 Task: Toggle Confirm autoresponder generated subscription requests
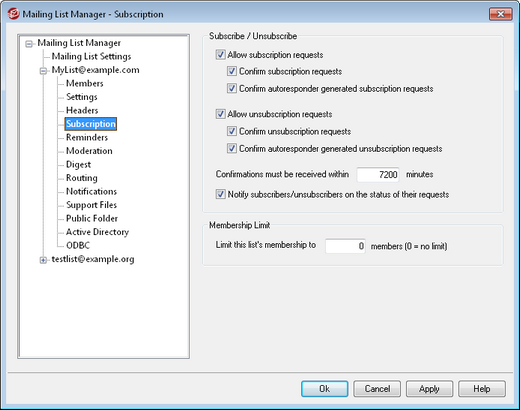(x=232, y=88)
